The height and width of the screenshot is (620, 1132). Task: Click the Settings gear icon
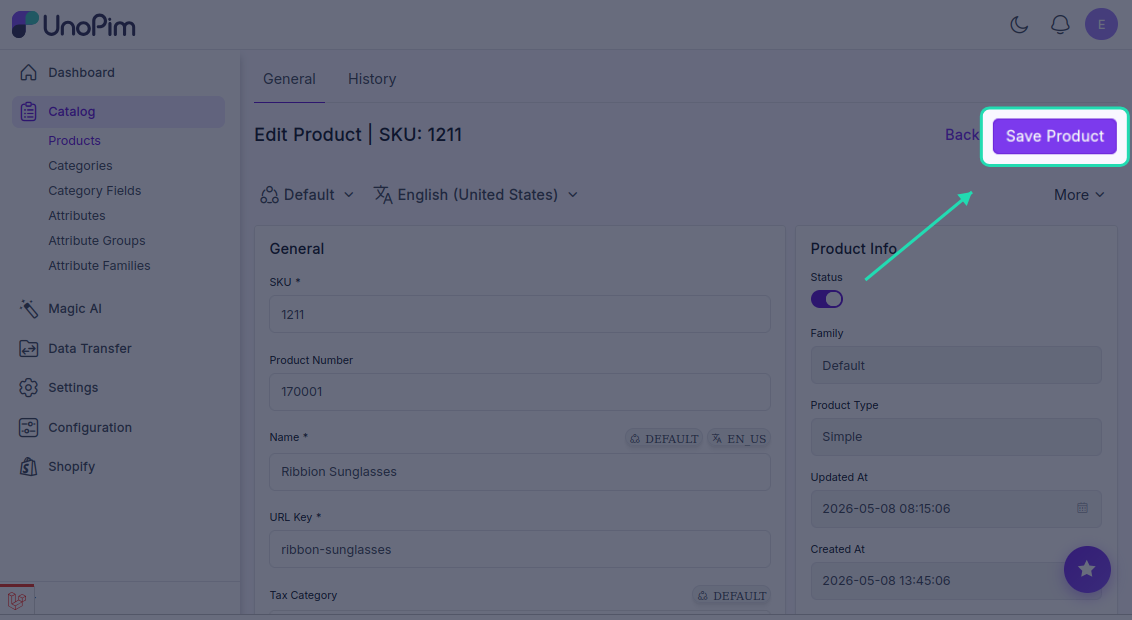(x=28, y=388)
